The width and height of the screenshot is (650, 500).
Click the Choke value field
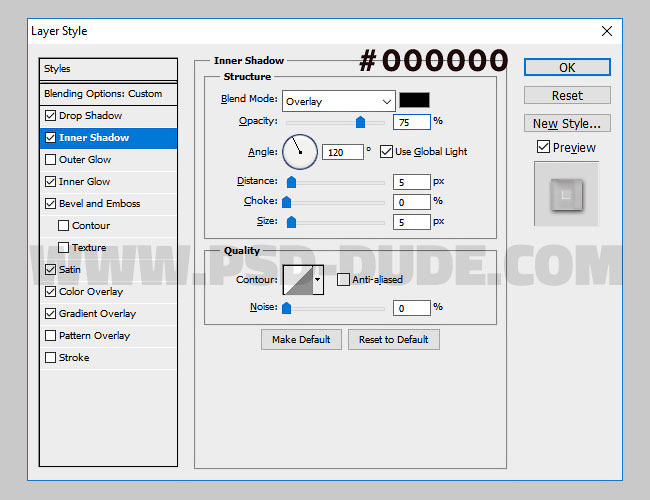tap(412, 202)
